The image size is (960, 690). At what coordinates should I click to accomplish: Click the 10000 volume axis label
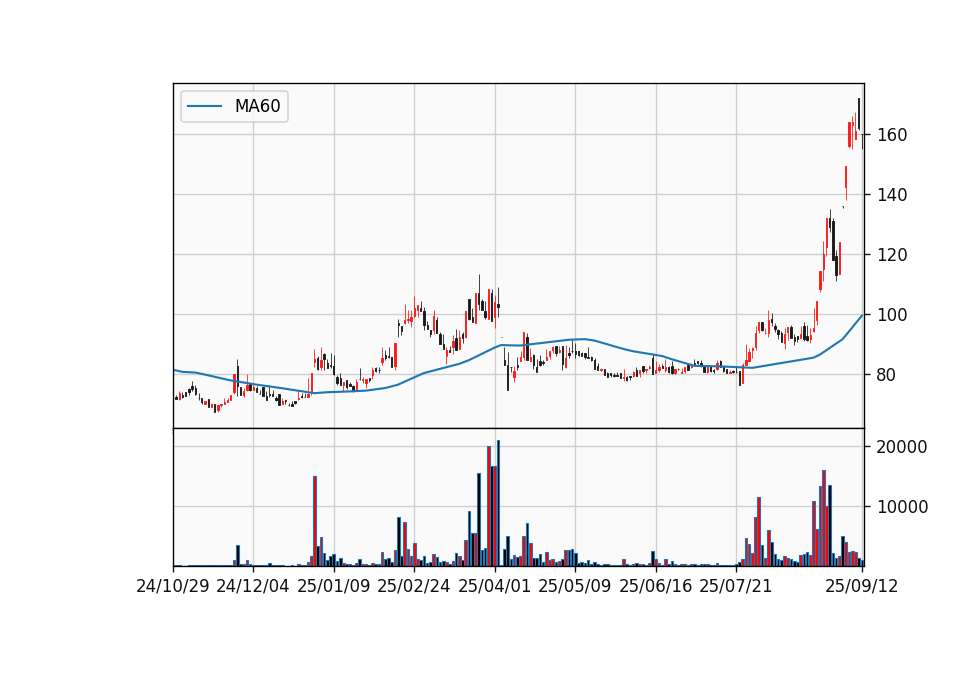pyautogui.click(x=902, y=507)
